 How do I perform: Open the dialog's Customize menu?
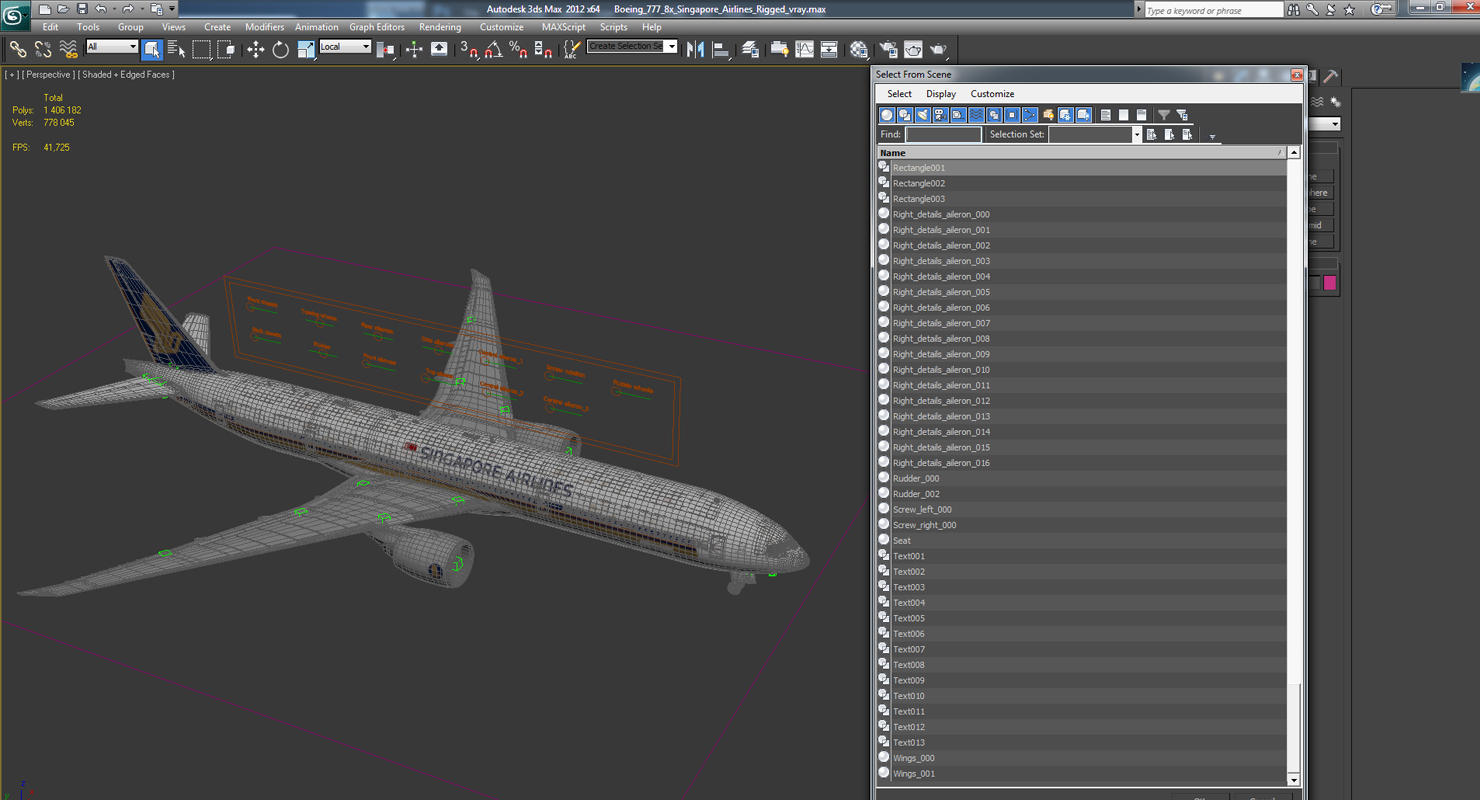pos(992,94)
